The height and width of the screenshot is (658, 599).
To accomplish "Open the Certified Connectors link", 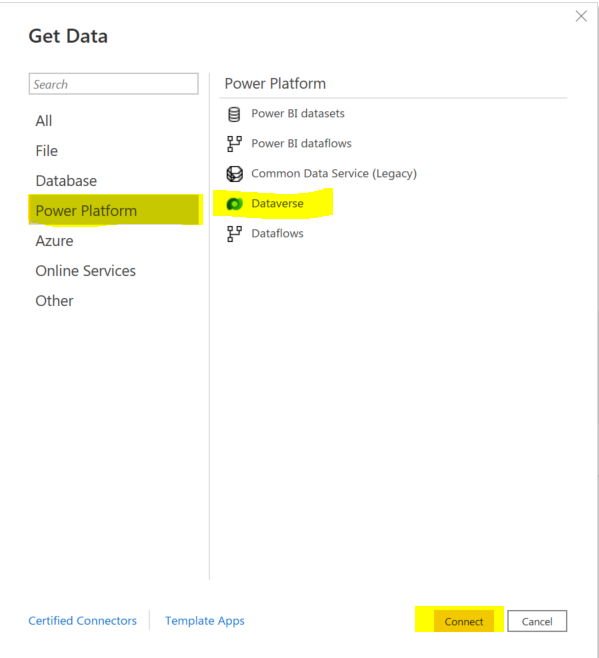I will pos(82,621).
